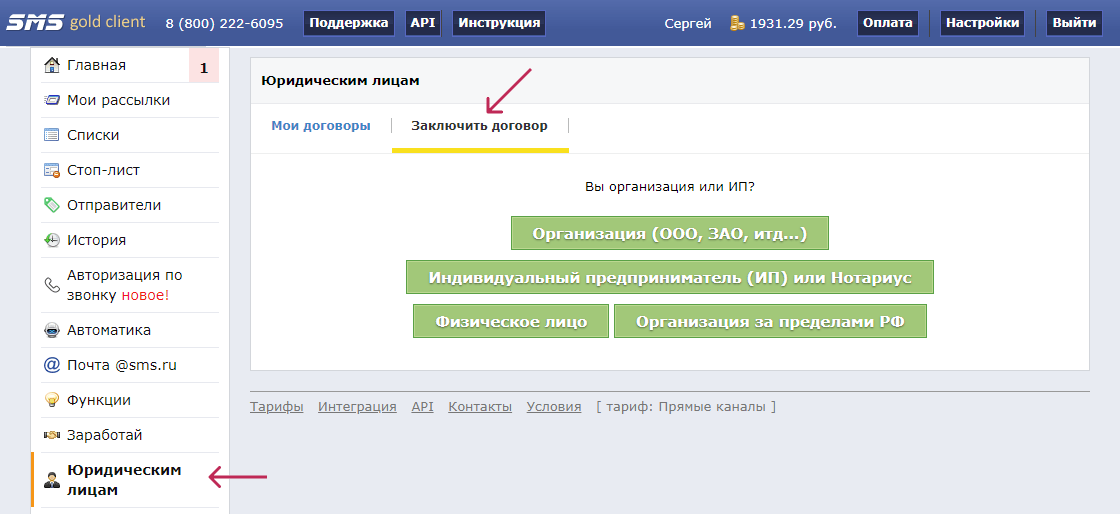Open Настройки in the header
Image resolution: width=1120 pixels, height=514 pixels.
click(982, 23)
